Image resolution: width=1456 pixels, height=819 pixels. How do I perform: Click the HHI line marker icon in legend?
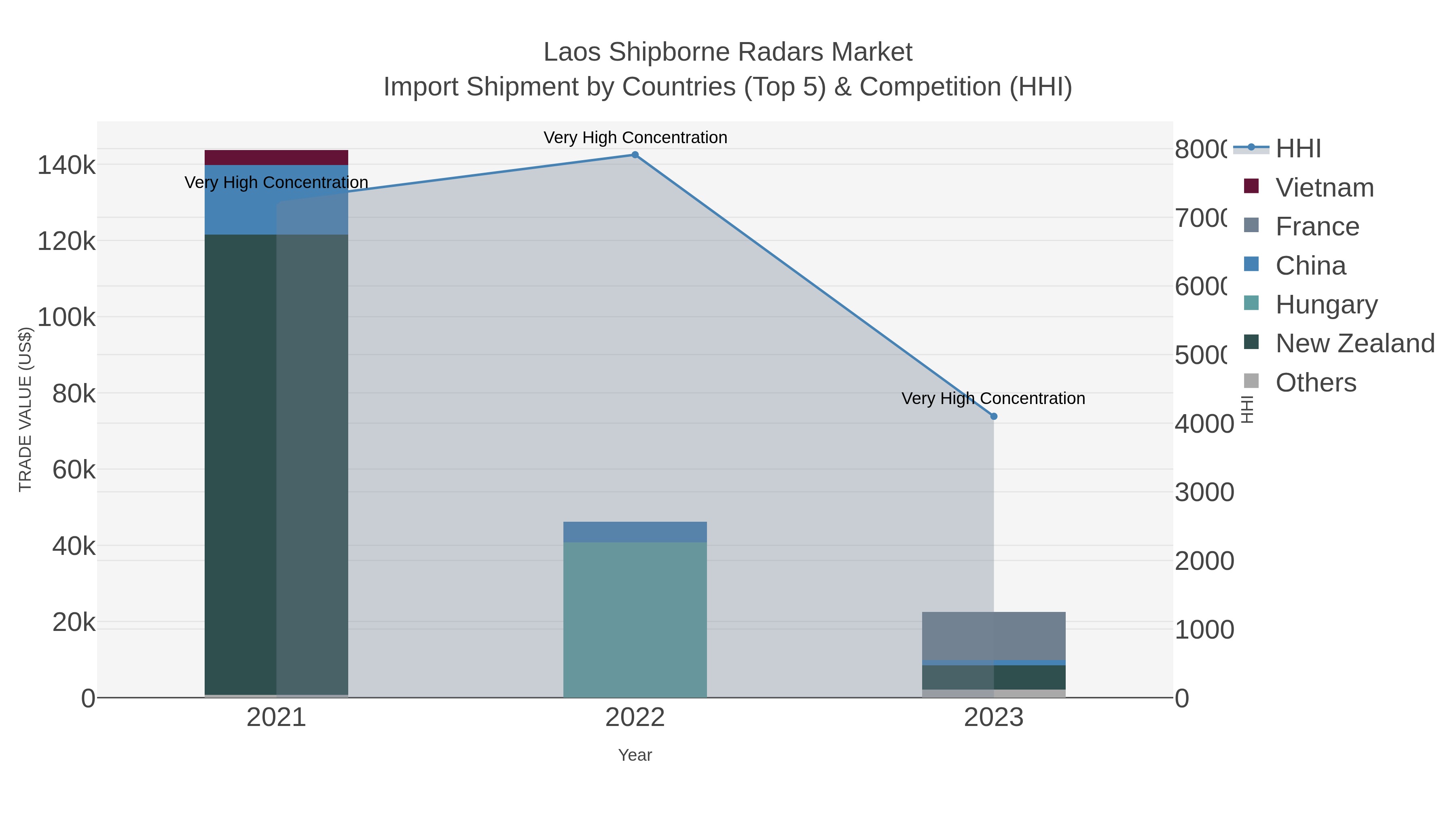[1251, 148]
